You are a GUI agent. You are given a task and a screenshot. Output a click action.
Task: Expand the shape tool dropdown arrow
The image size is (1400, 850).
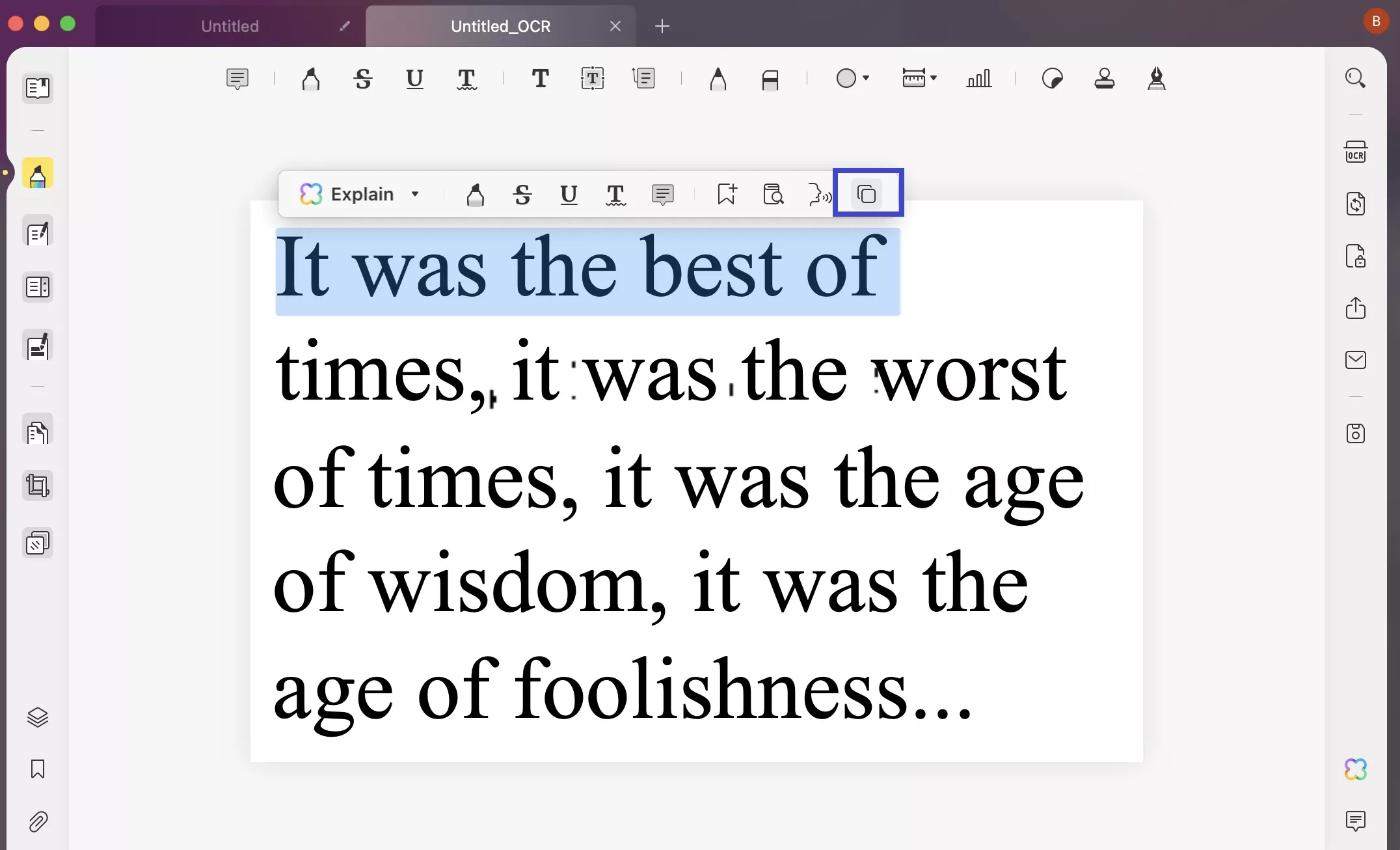pos(866,78)
